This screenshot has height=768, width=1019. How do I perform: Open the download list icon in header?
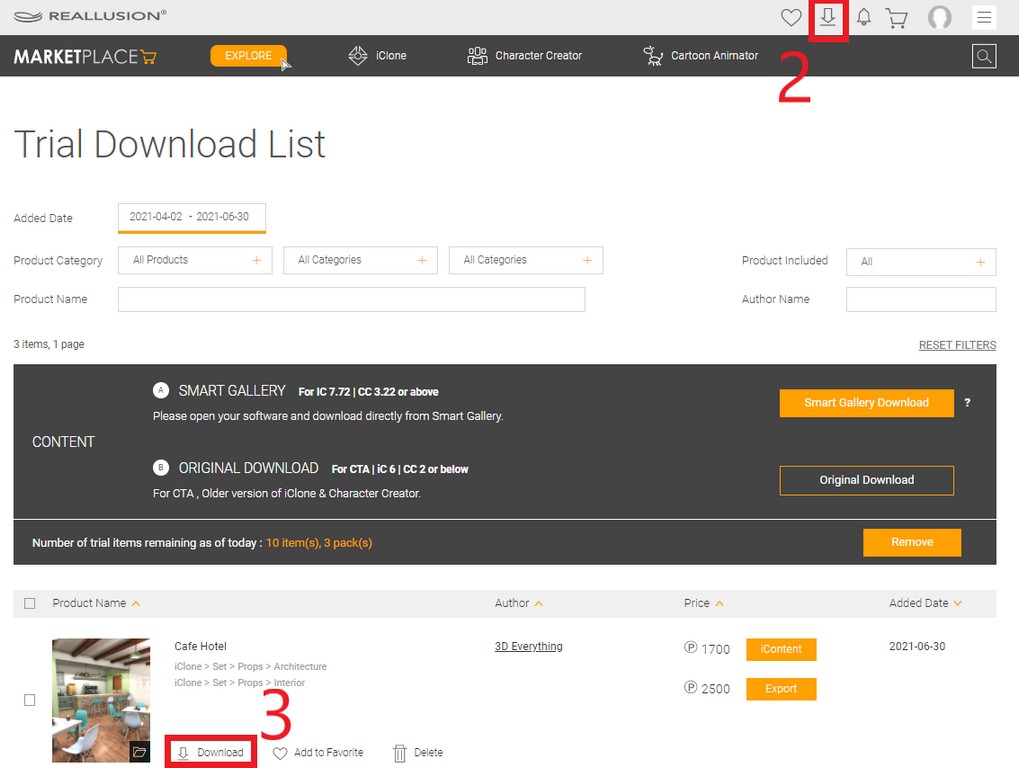click(828, 18)
